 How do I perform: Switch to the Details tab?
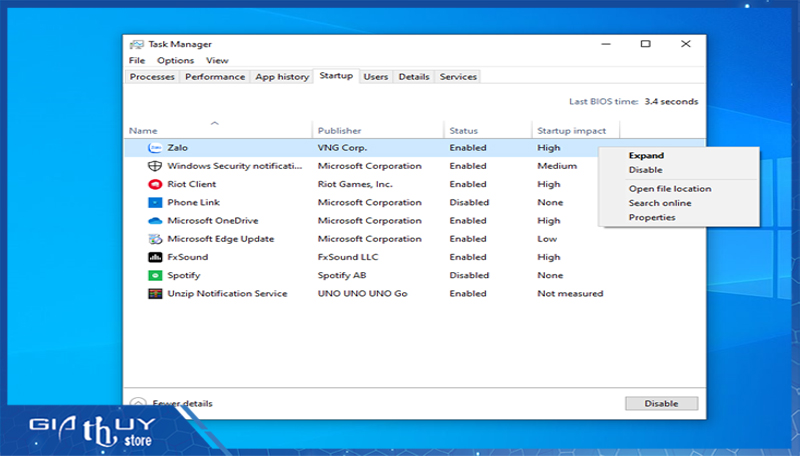coord(414,77)
